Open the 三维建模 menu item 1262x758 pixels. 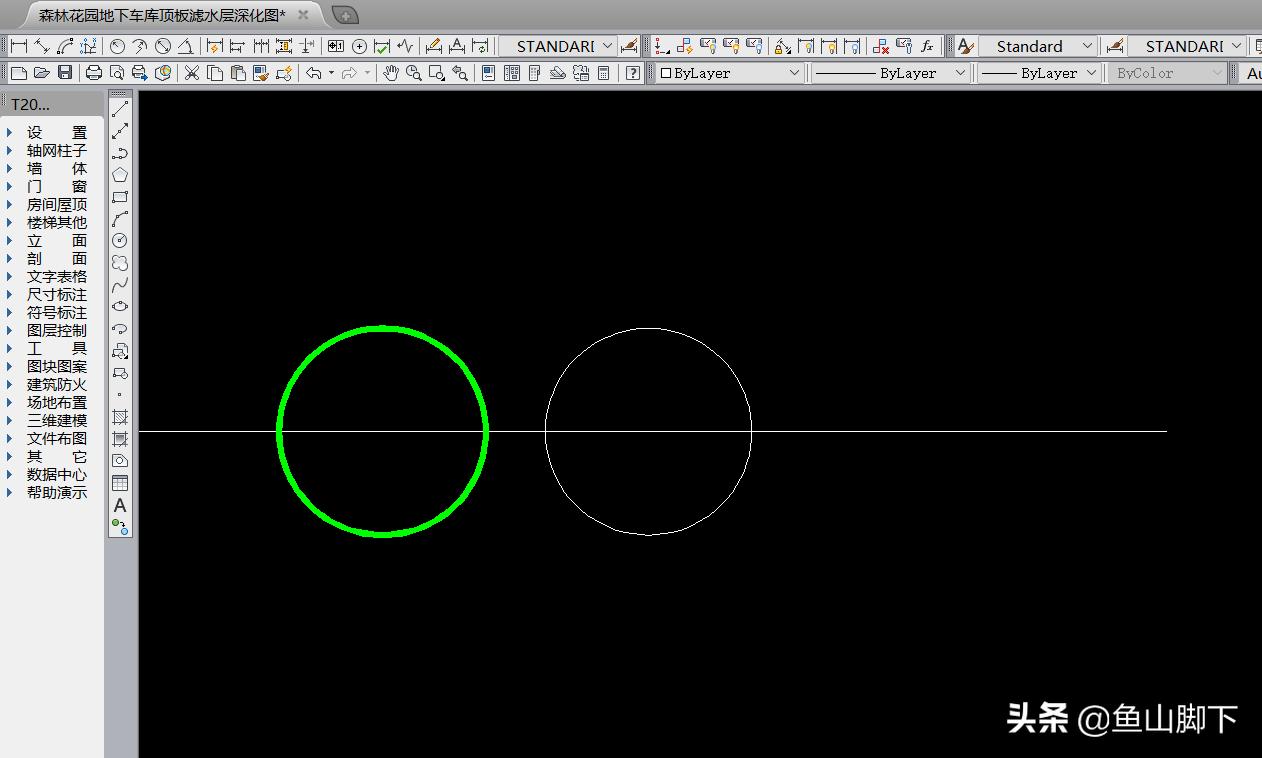[57, 420]
